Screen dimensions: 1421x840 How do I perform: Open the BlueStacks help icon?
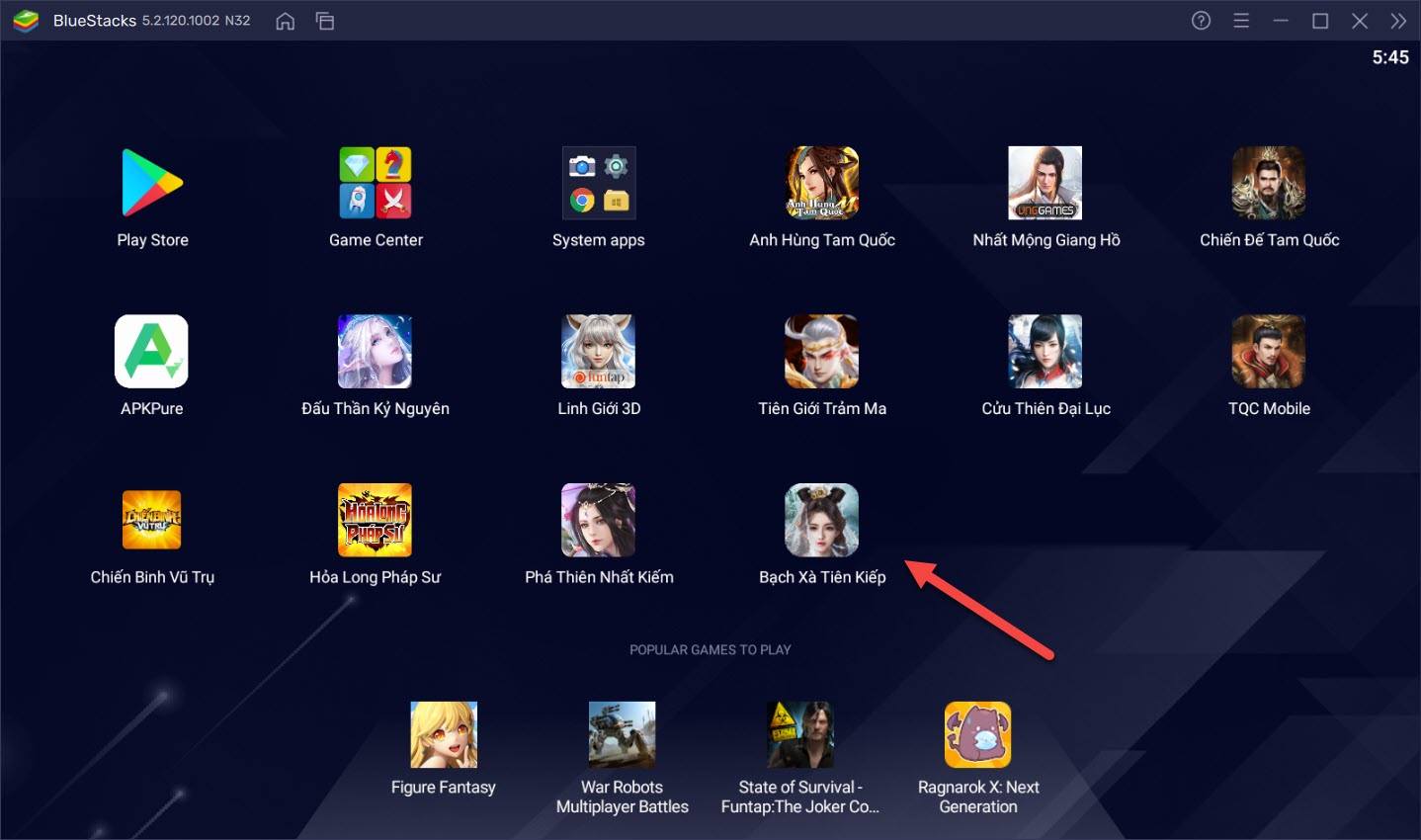[1202, 21]
